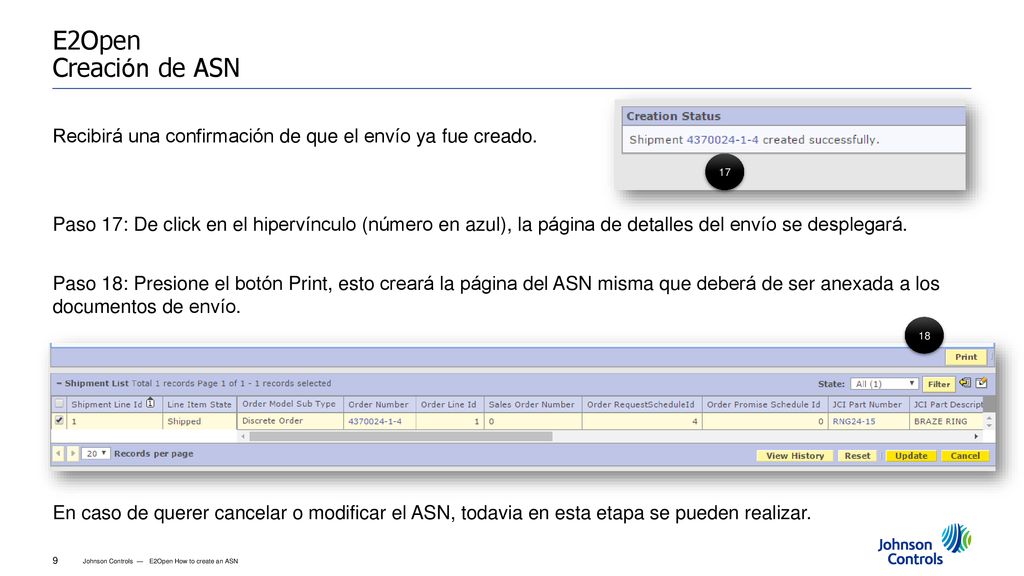Image resolution: width=1024 pixels, height=576 pixels.
Task: Click the edit columns icon beside Filter
Action: pyautogui.click(x=982, y=383)
